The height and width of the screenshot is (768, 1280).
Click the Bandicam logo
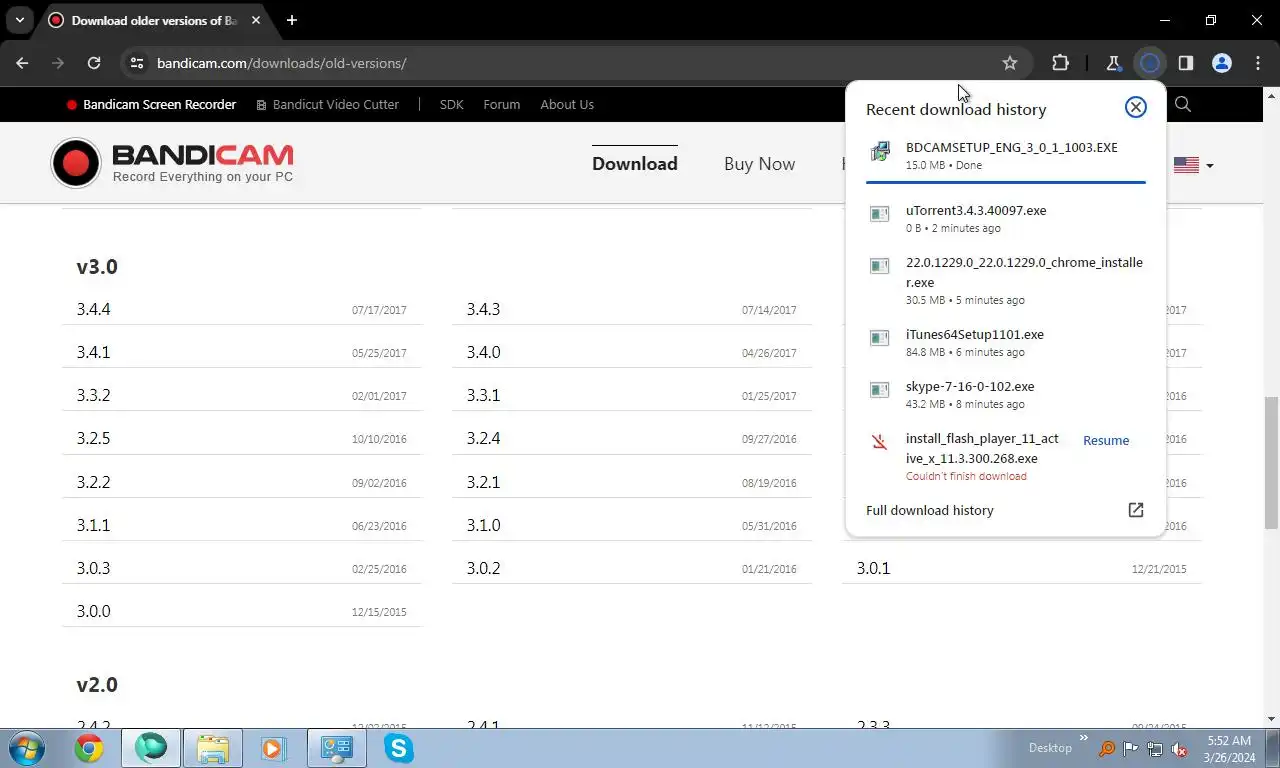[x=172, y=163]
